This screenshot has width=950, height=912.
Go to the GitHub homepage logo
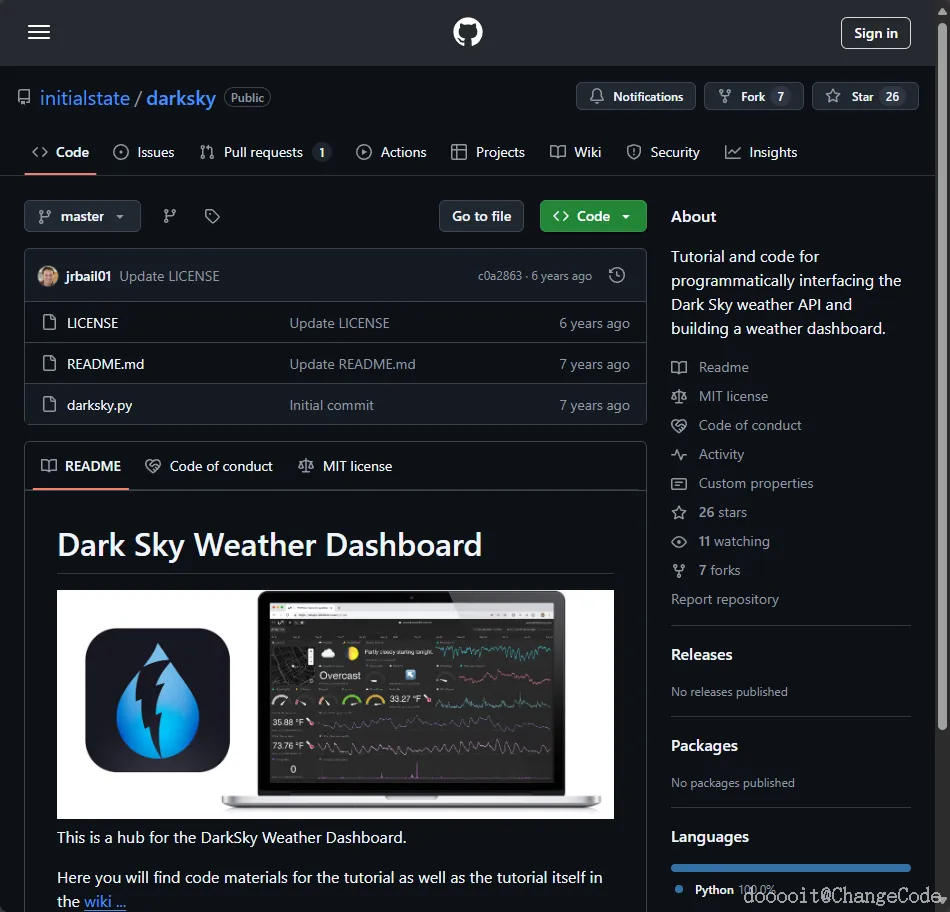coord(468,32)
